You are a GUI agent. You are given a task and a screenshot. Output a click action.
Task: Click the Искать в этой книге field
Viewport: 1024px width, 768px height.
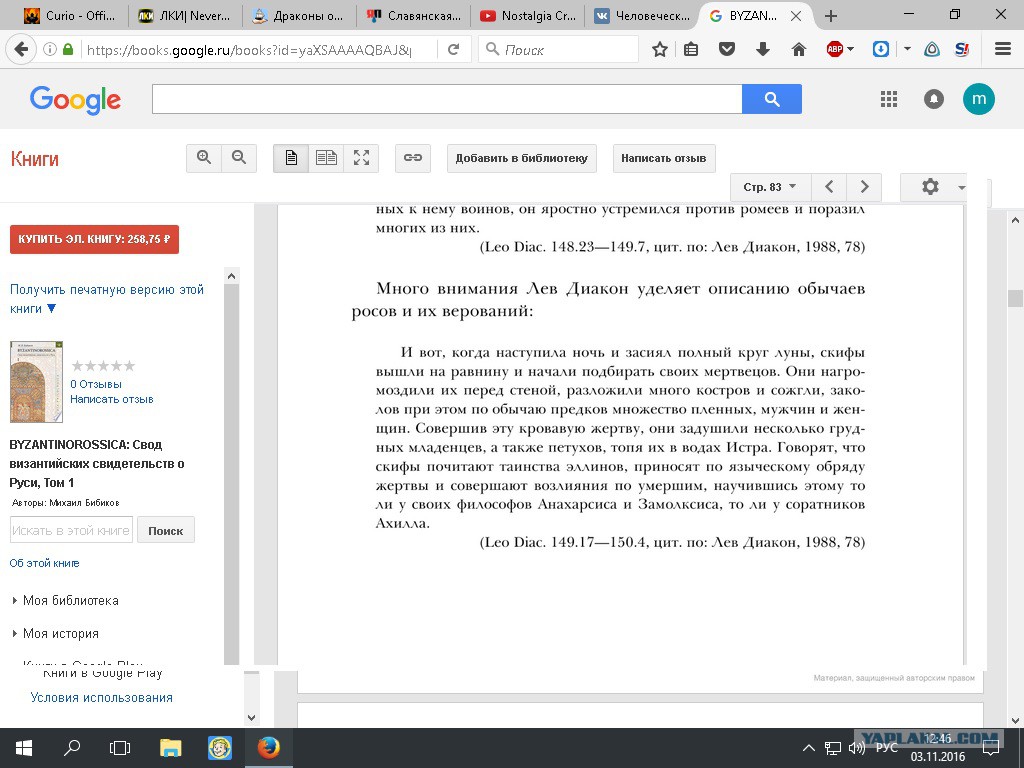click(x=71, y=530)
